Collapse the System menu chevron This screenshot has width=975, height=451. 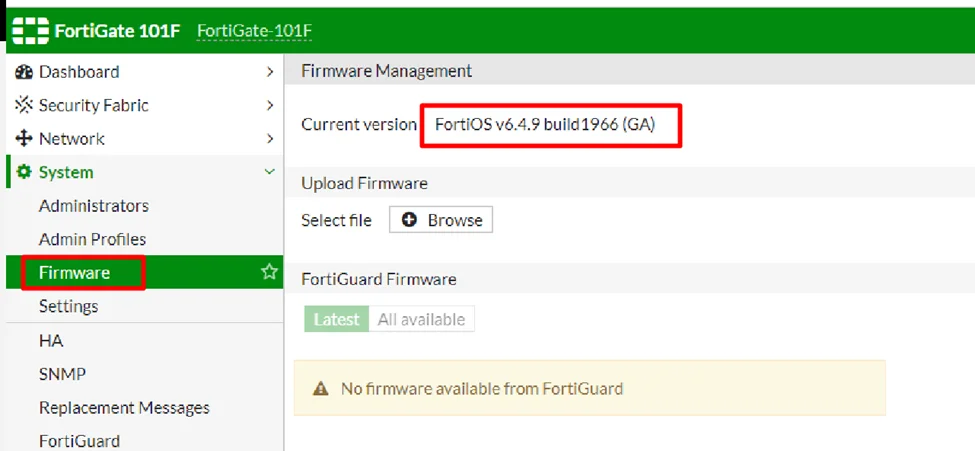[270, 172]
